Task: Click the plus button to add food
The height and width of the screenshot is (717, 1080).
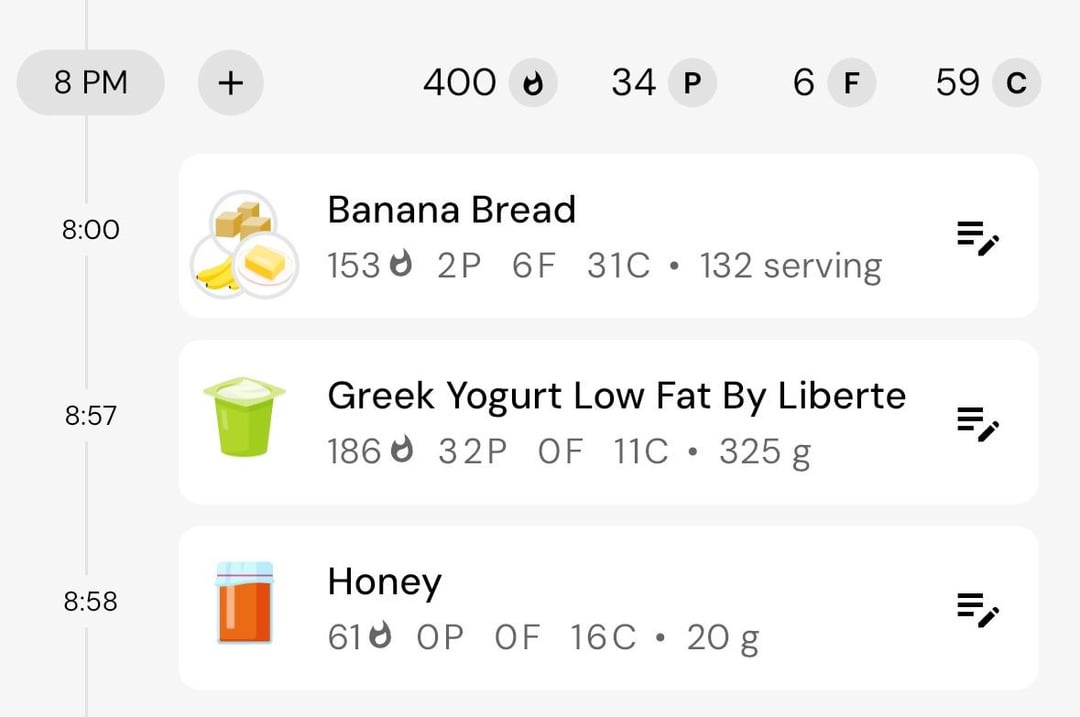Action: [231, 83]
